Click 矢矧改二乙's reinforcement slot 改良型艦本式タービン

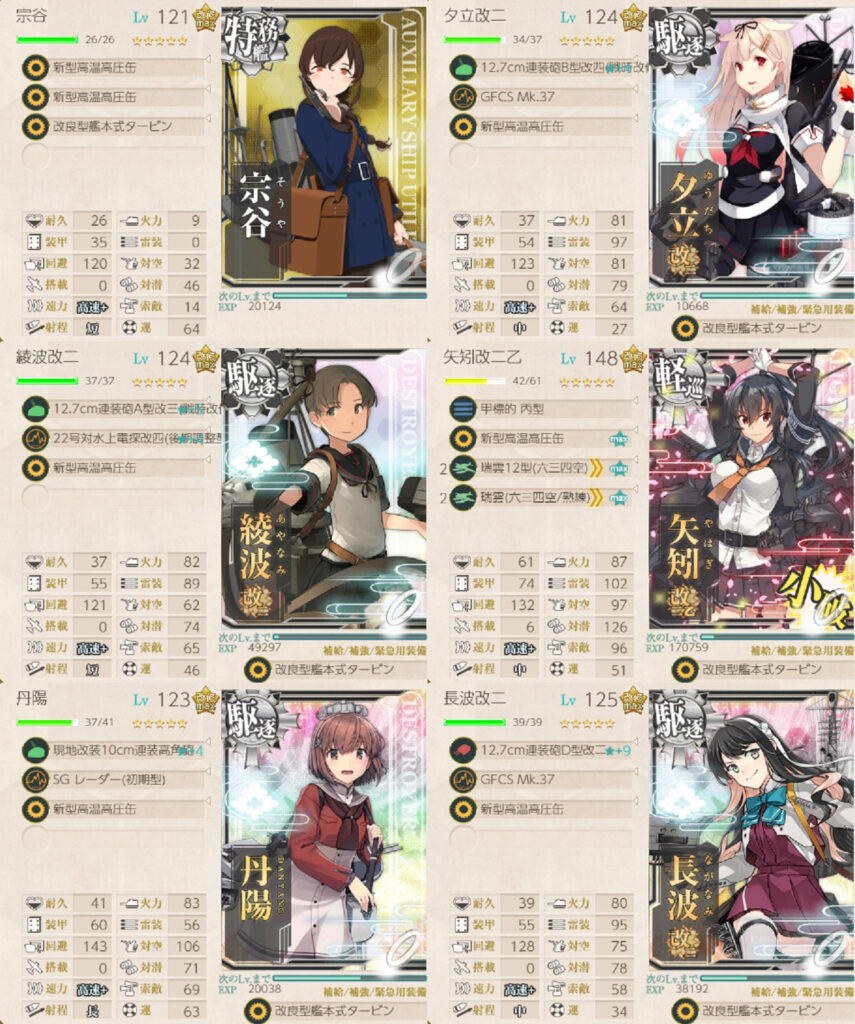click(x=762, y=669)
